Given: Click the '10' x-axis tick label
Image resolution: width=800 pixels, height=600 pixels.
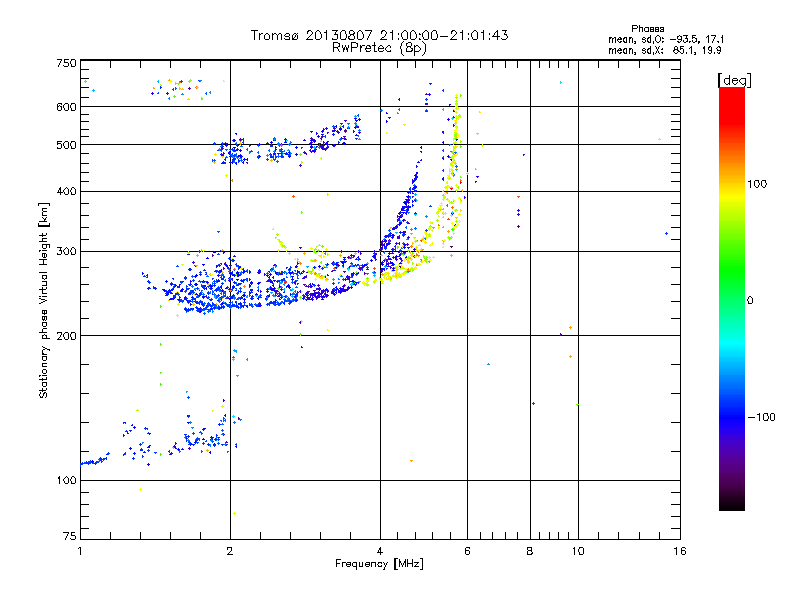Looking at the screenshot, I should [578, 551].
